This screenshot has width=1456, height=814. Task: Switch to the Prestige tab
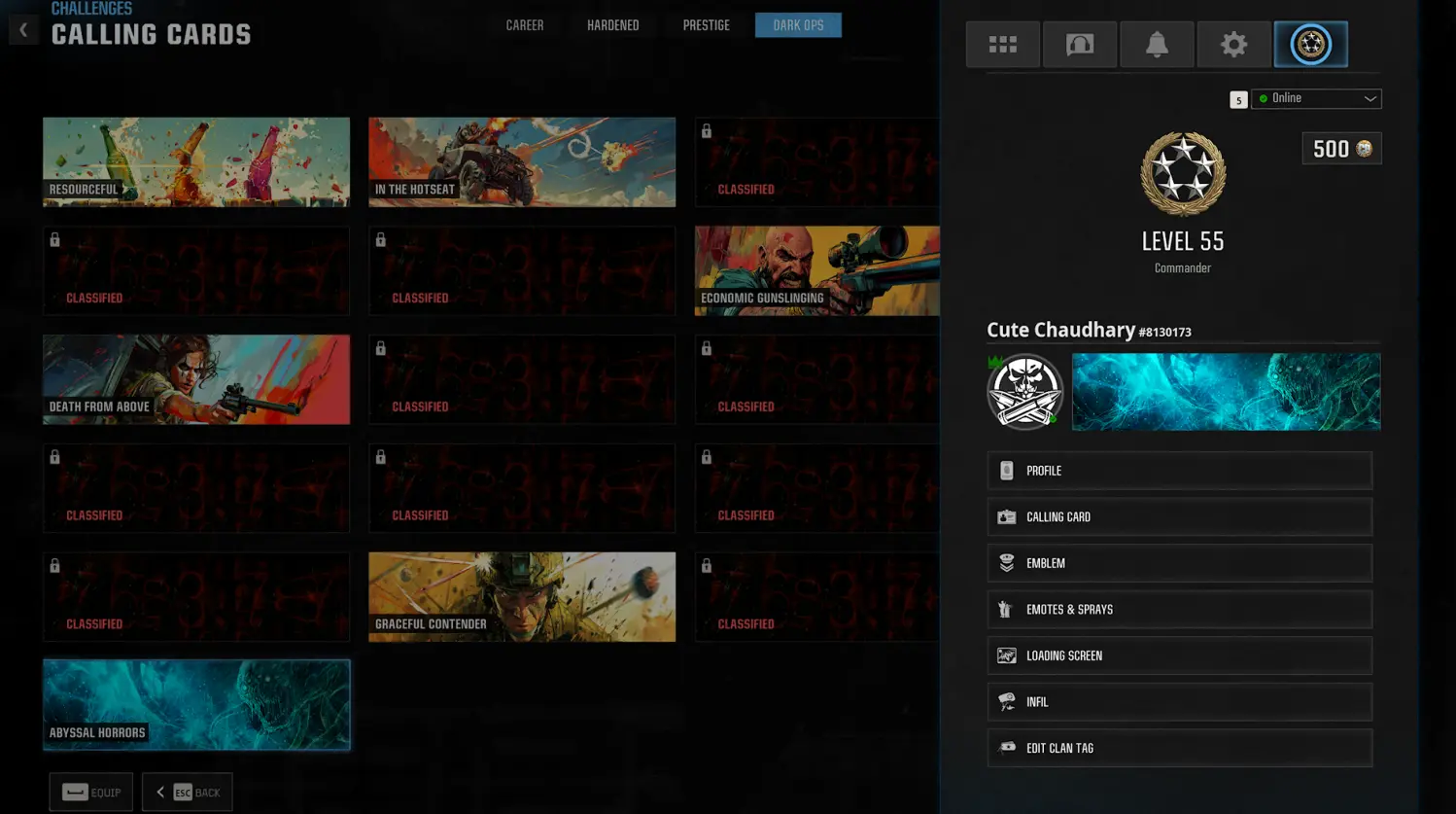pos(706,25)
